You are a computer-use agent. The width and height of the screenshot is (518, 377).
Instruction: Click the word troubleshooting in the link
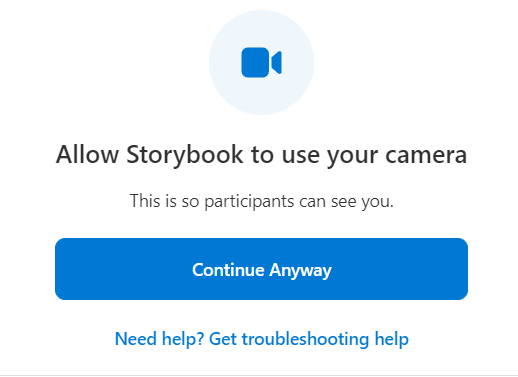[x=305, y=339]
